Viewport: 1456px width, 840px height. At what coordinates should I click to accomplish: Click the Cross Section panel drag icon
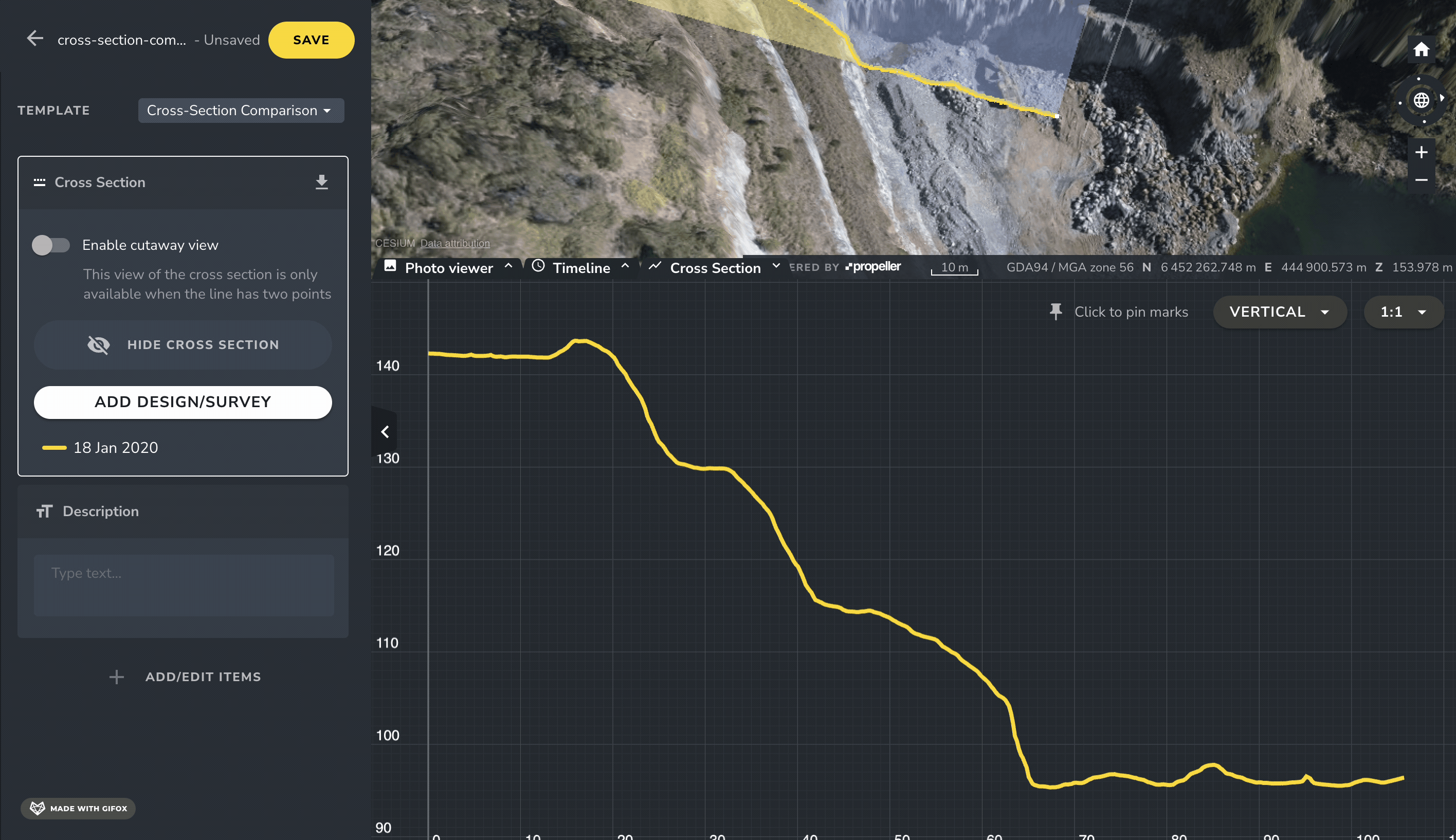coord(39,182)
